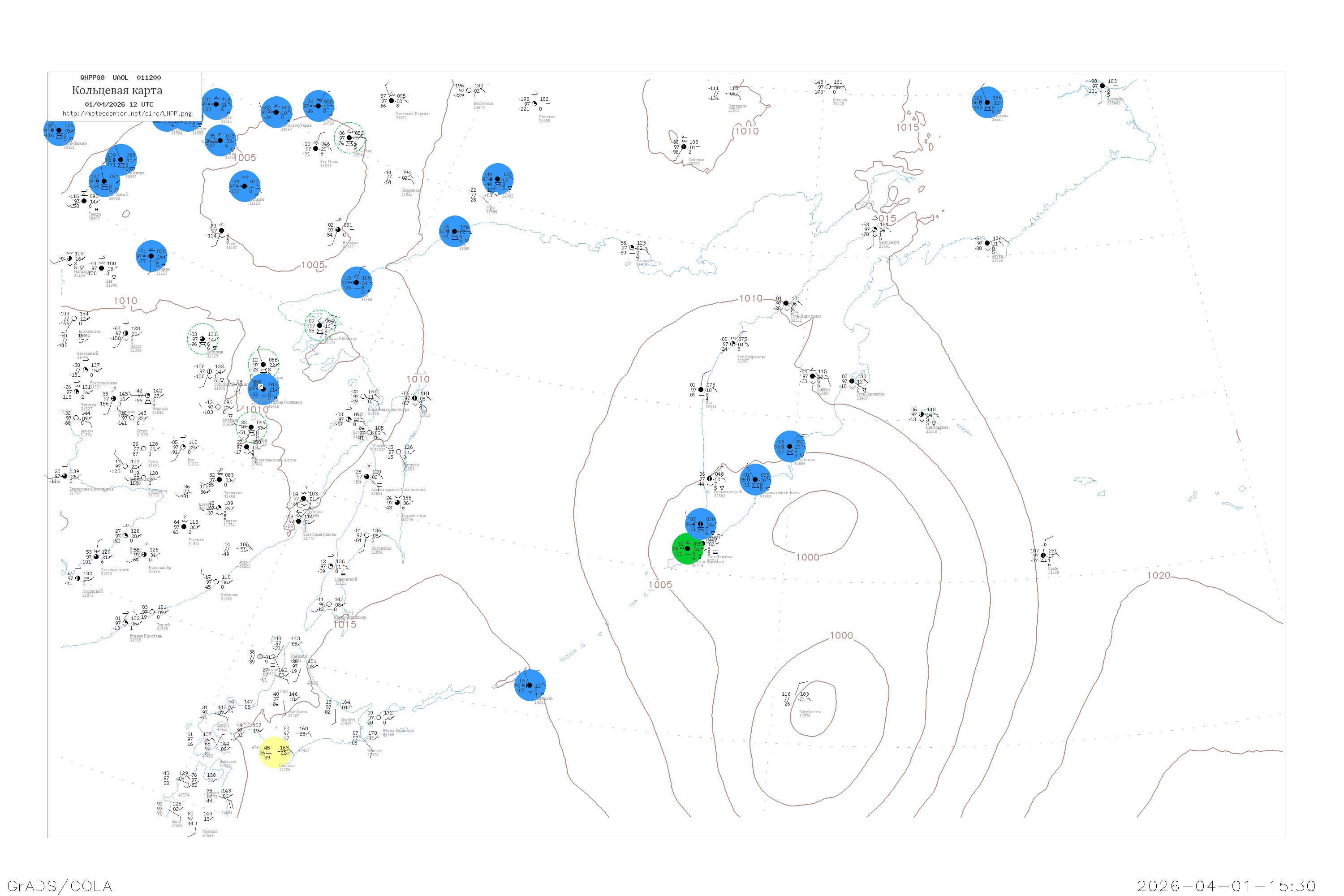Click the blue station circle numbered 32509
Image resolution: width=1344 pixels, height=896 pixels.
coord(790,446)
